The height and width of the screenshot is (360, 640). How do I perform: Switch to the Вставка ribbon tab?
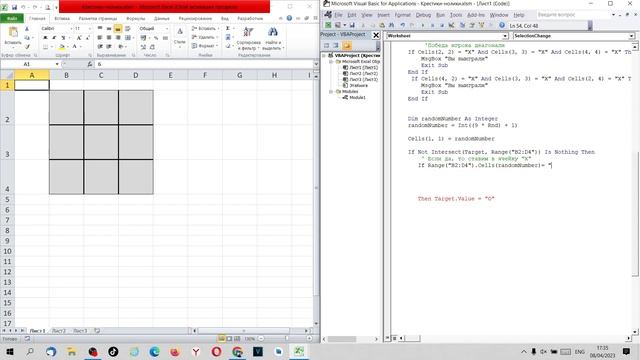(62, 18)
